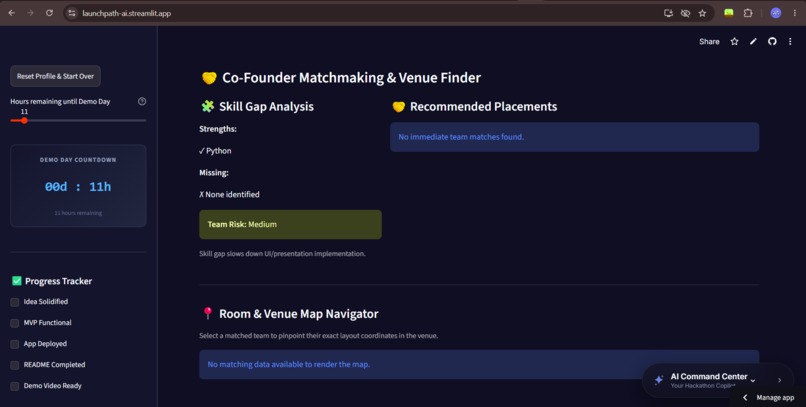Bookmark this page with the star
The width and height of the screenshot is (806, 407).
(702, 13)
